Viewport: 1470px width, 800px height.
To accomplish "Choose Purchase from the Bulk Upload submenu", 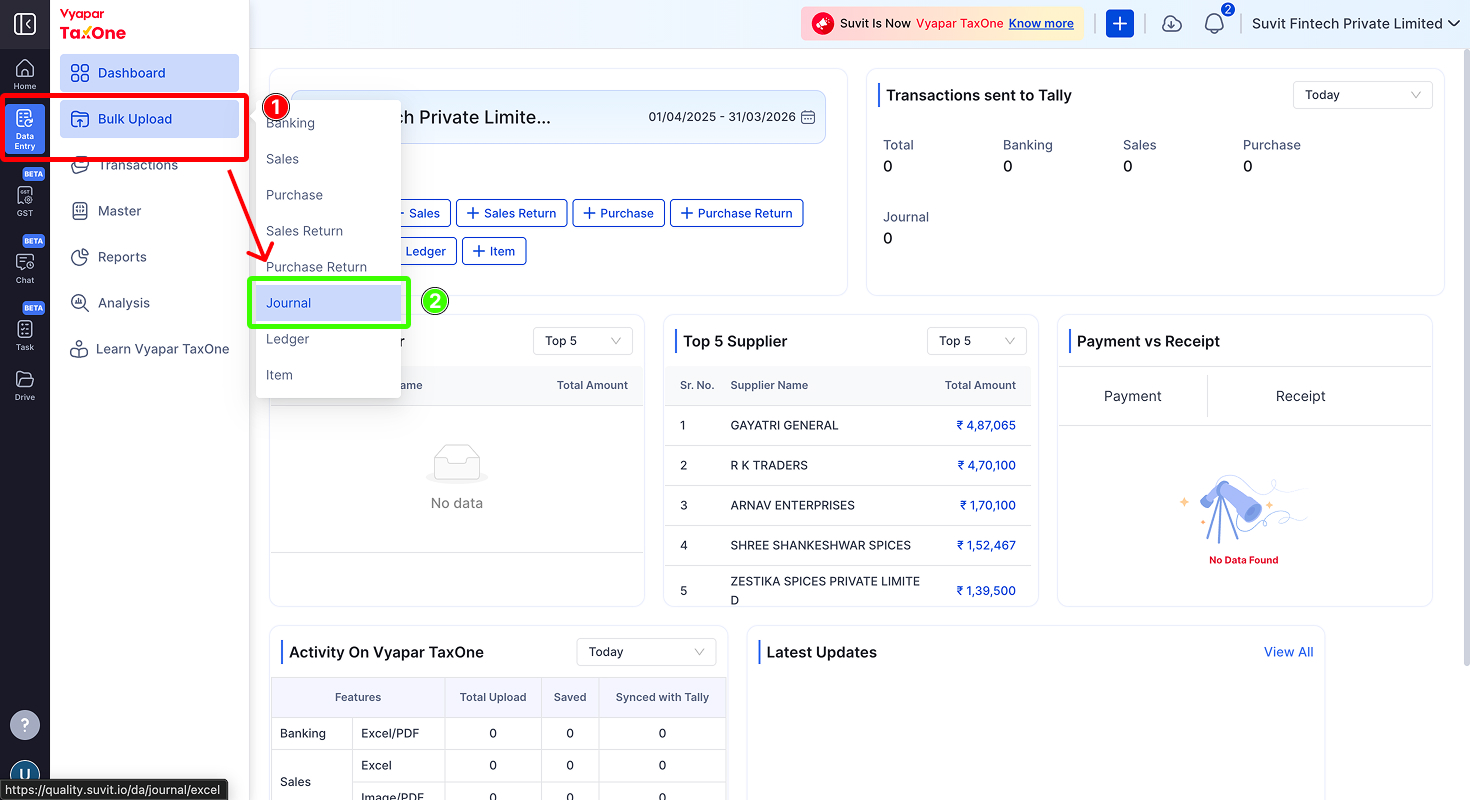I will 328,195.
